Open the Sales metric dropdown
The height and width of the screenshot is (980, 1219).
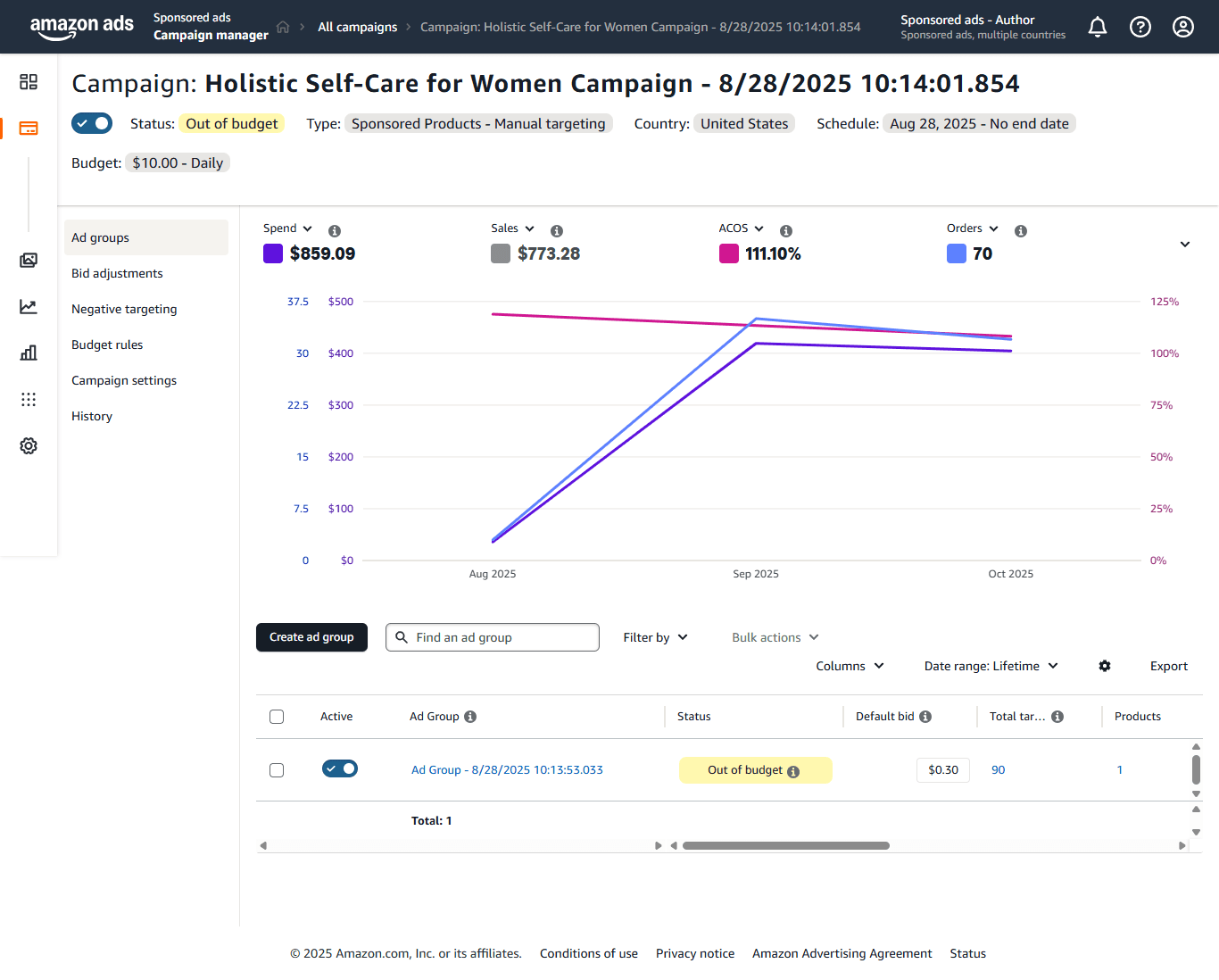point(512,228)
